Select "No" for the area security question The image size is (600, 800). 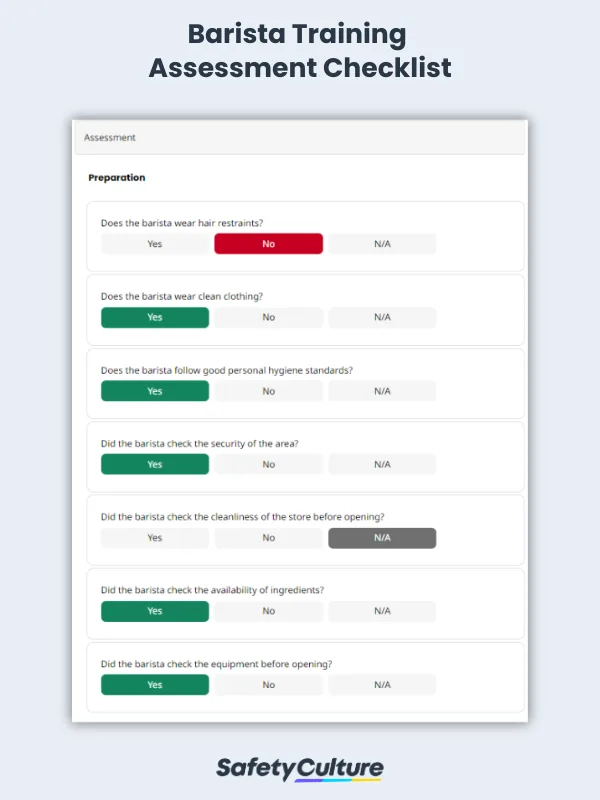tap(268, 464)
